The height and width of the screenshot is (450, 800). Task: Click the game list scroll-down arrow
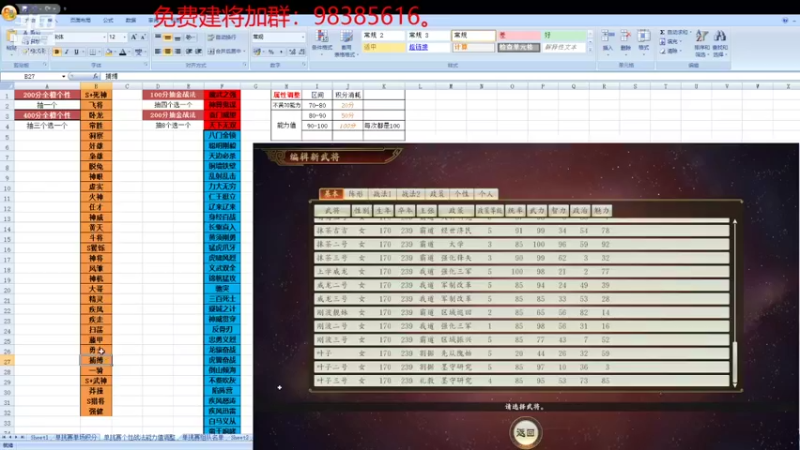pyautogui.click(x=735, y=385)
